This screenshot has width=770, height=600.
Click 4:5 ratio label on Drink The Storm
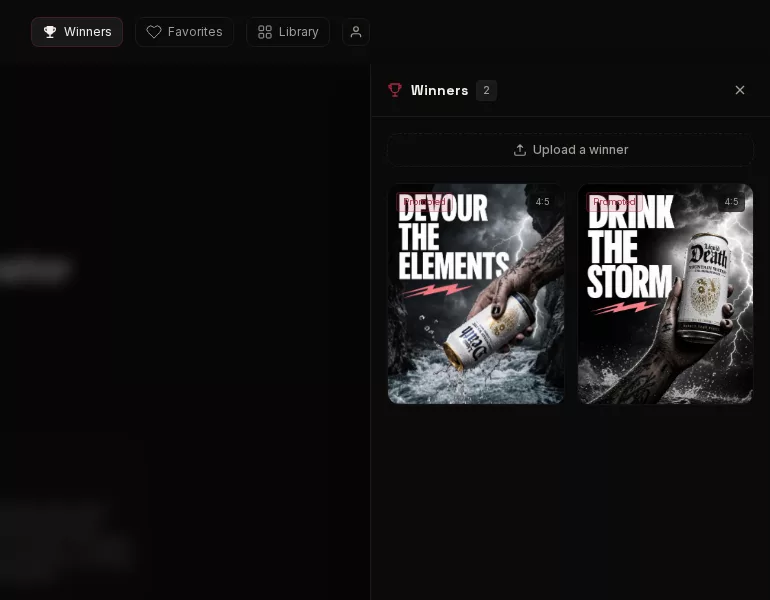coord(731,202)
